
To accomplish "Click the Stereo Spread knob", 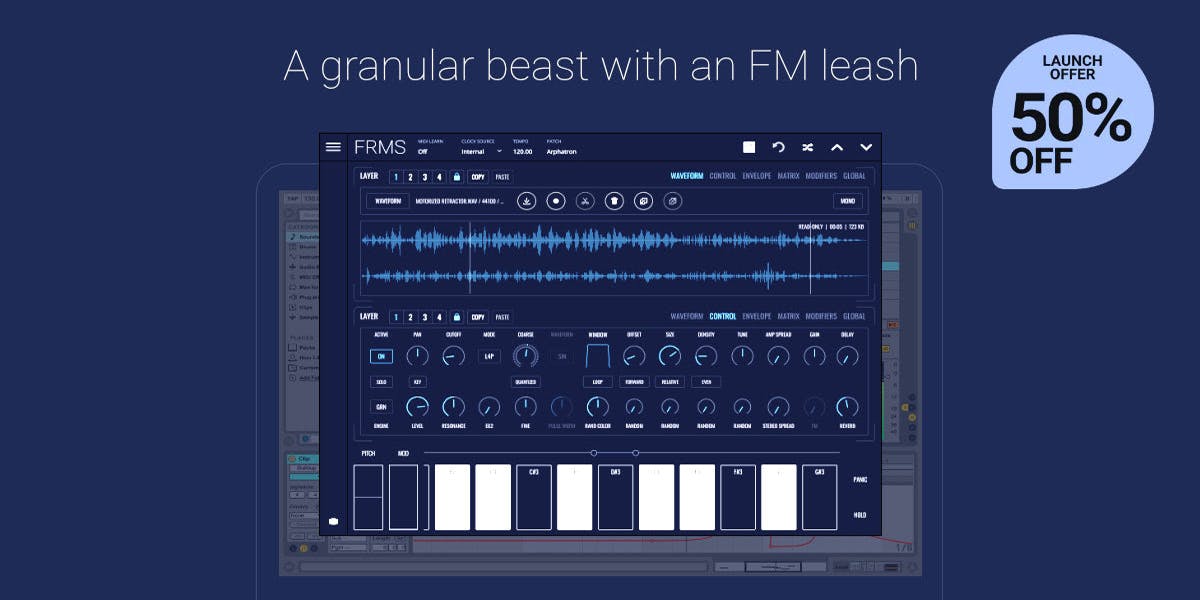I will point(778,407).
